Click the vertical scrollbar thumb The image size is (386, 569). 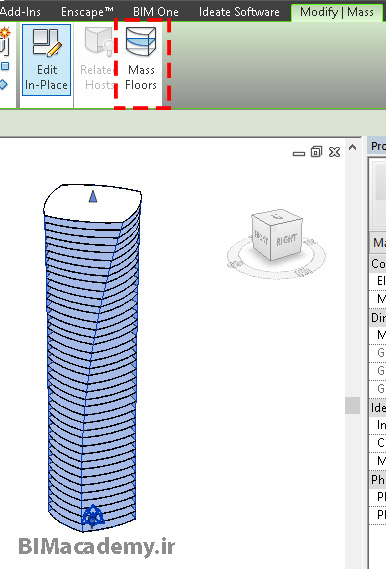point(352,405)
